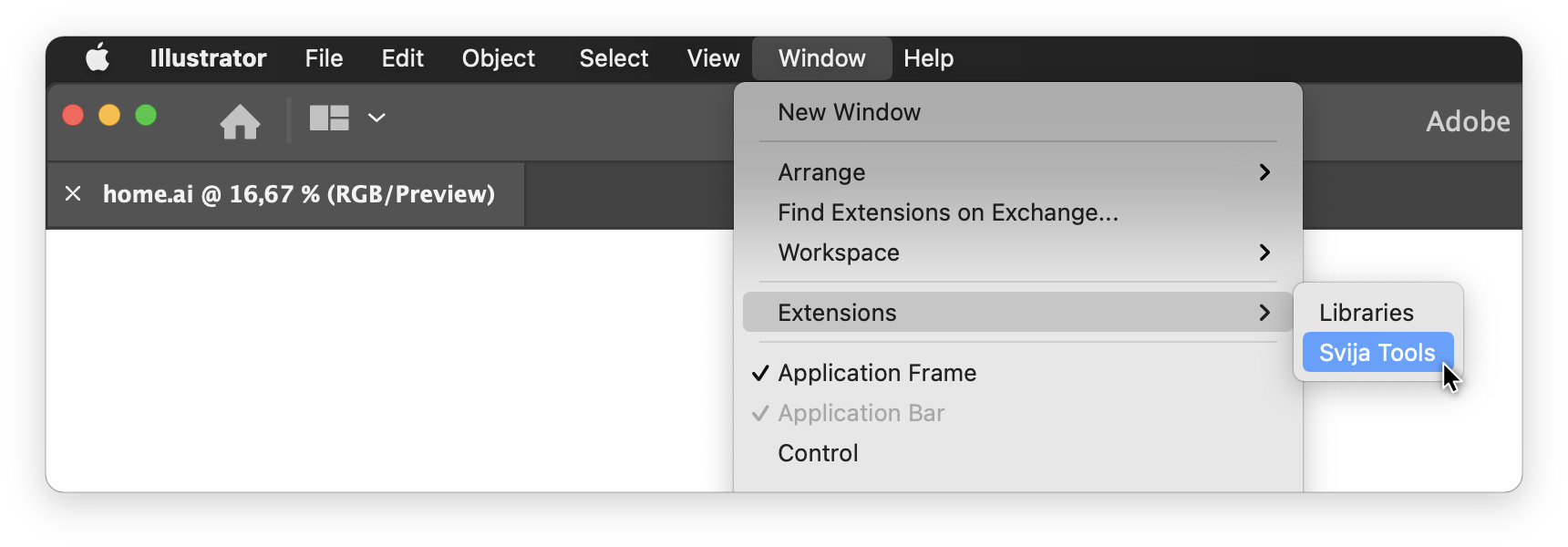Choose Svija Tools from Extensions submenu

pos(1377,353)
